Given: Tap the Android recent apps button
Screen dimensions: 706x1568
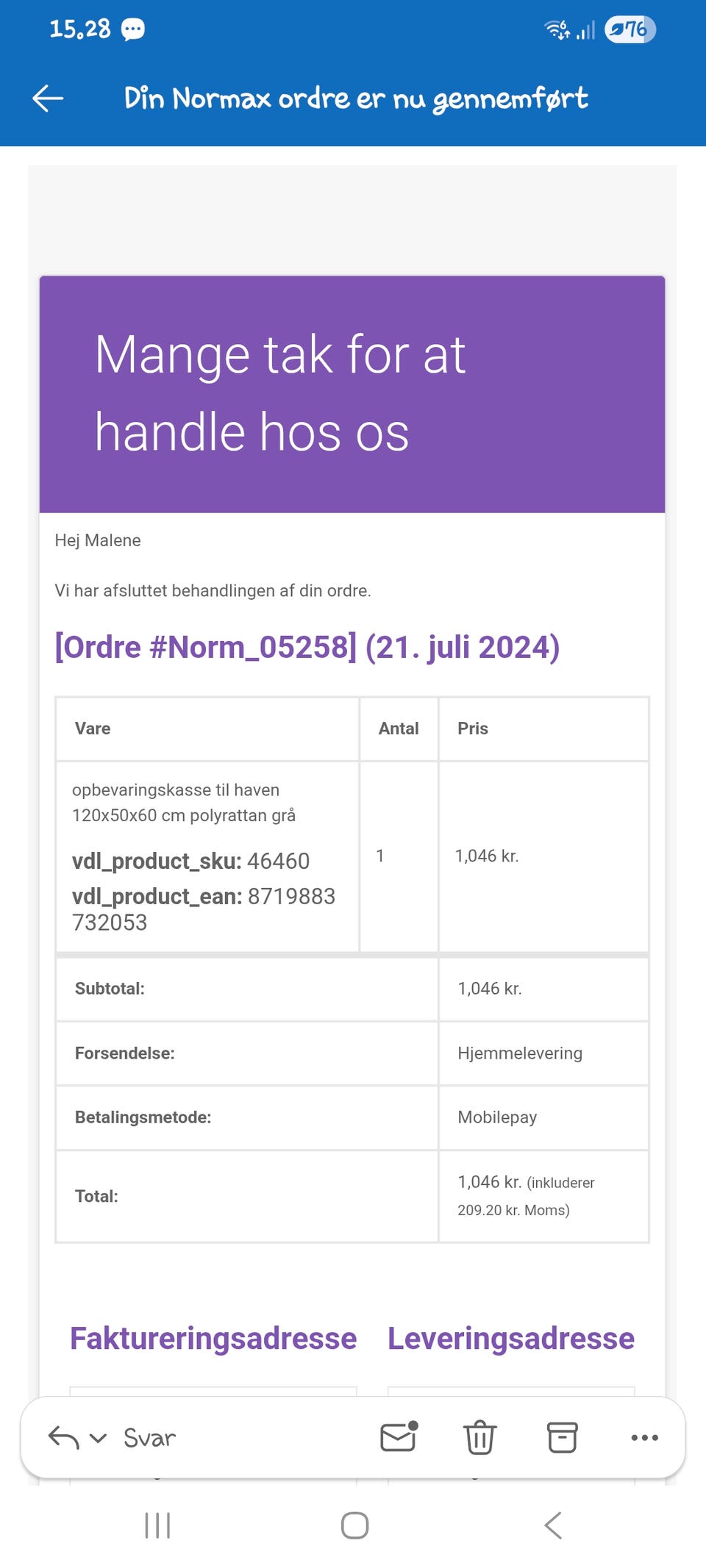Looking at the screenshot, I should (157, 1525).
